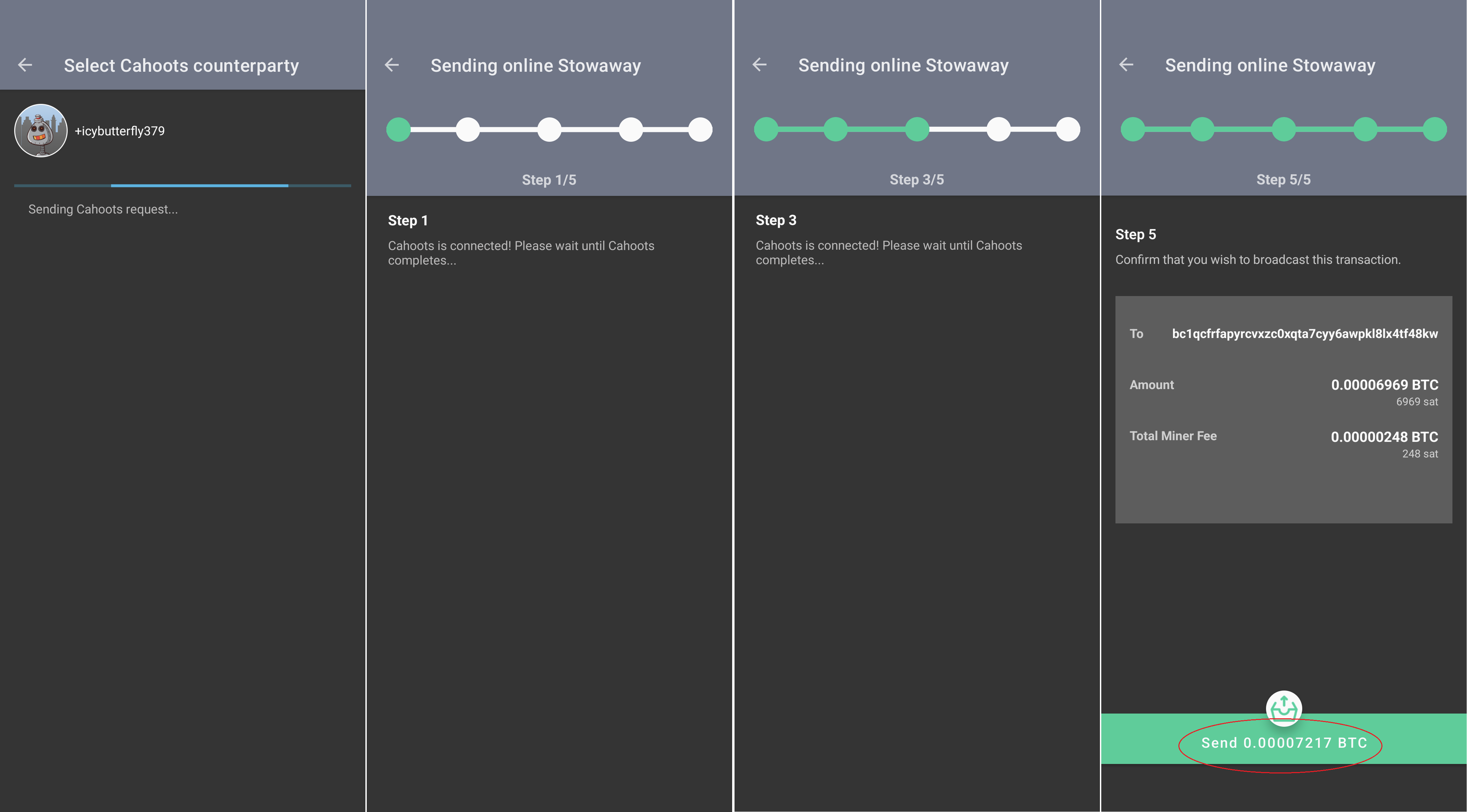Go back from Select Cahoots counterparty screen

(x=25, y=65)
